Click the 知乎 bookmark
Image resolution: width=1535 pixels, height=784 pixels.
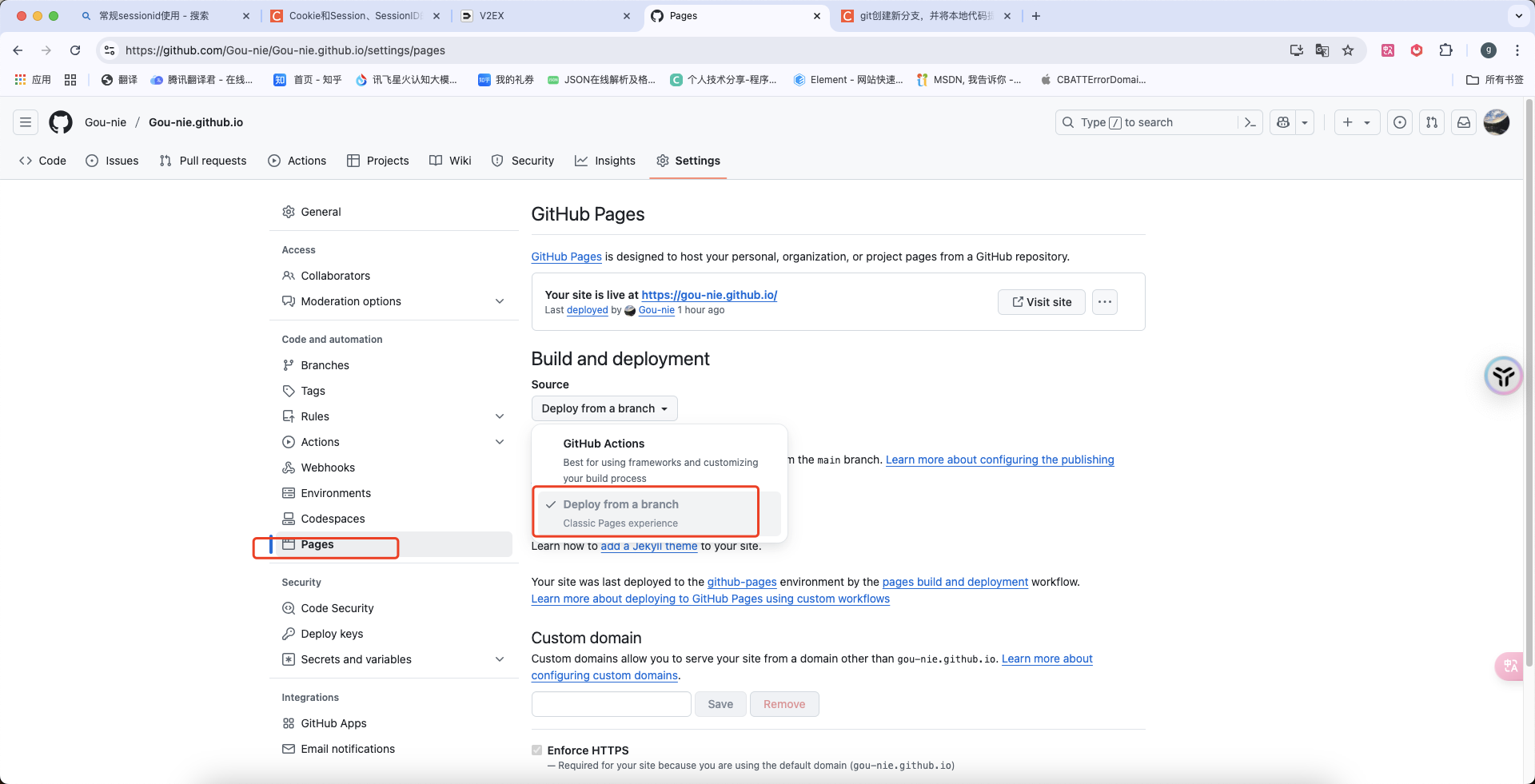(308, 80)
